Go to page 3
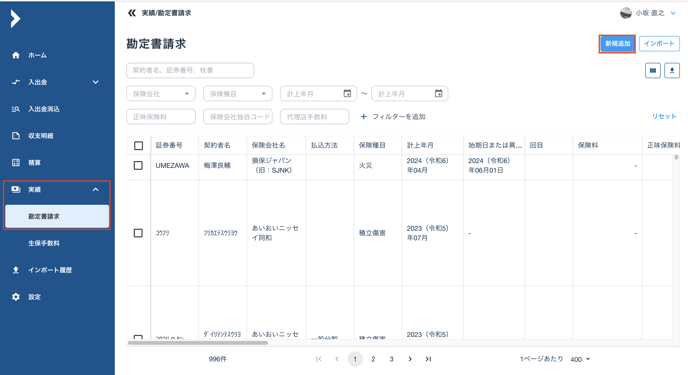Viewport: 688px width, 375px height. (x=391, y=359)
